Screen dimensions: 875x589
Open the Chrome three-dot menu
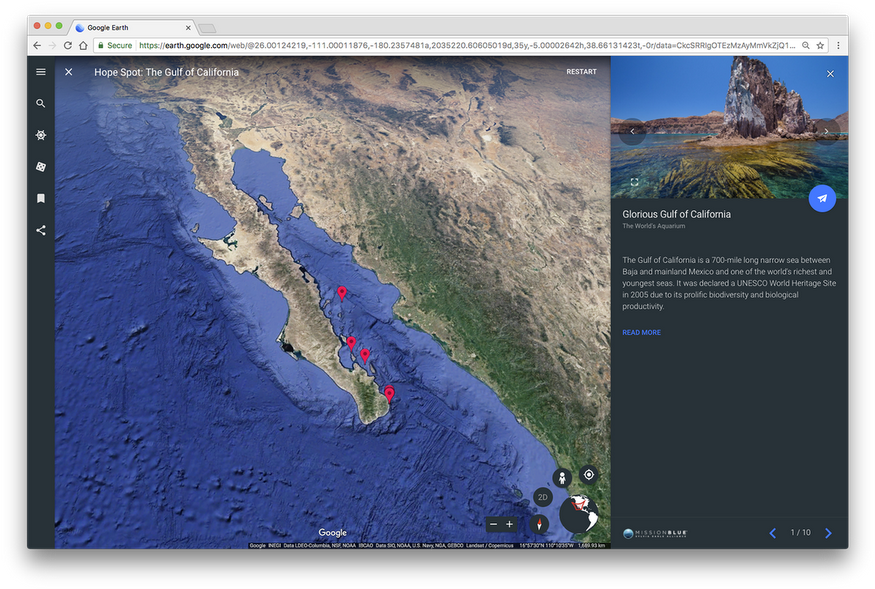pos(838,45)
